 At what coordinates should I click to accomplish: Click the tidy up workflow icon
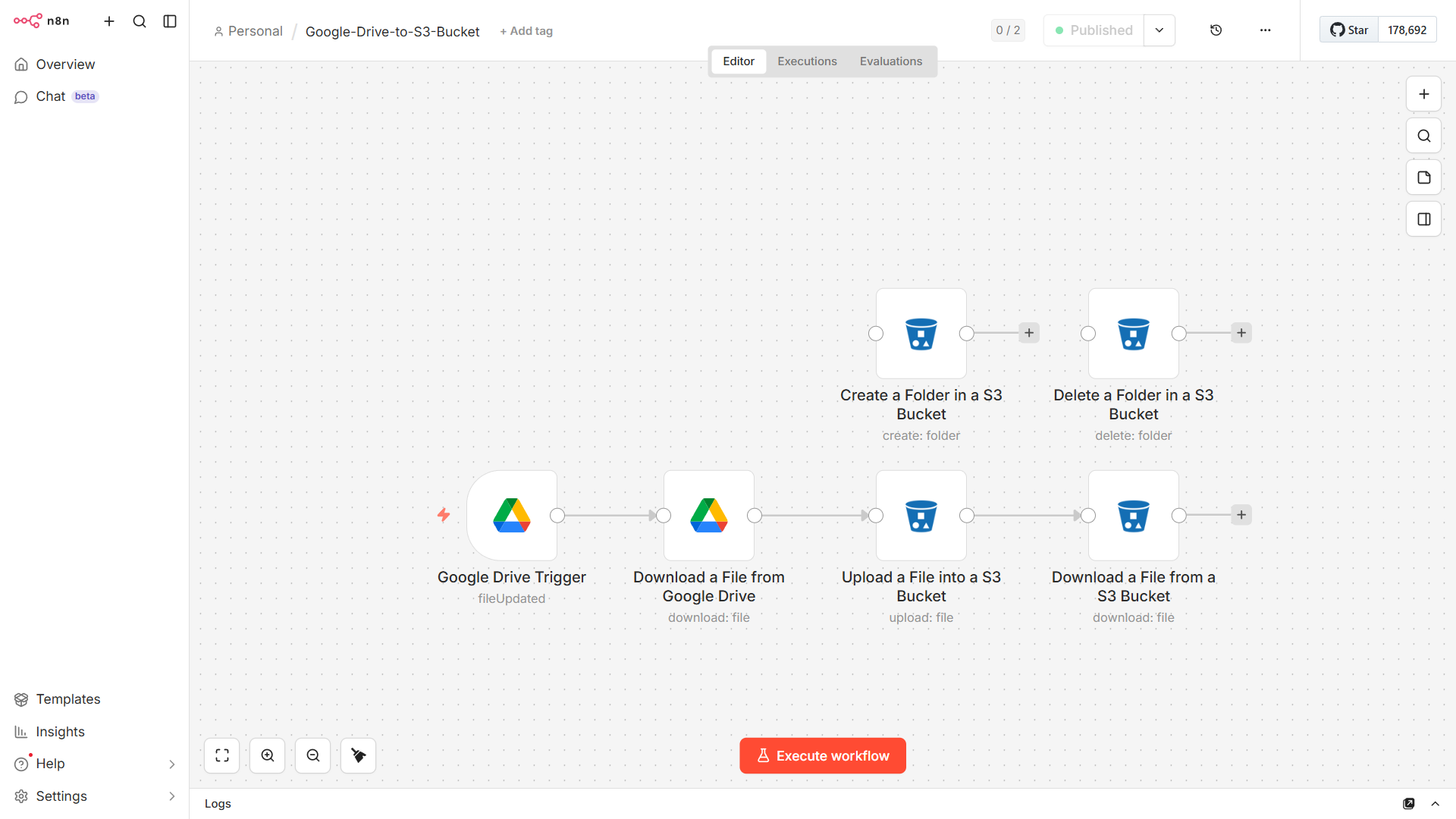pos(359,755)
